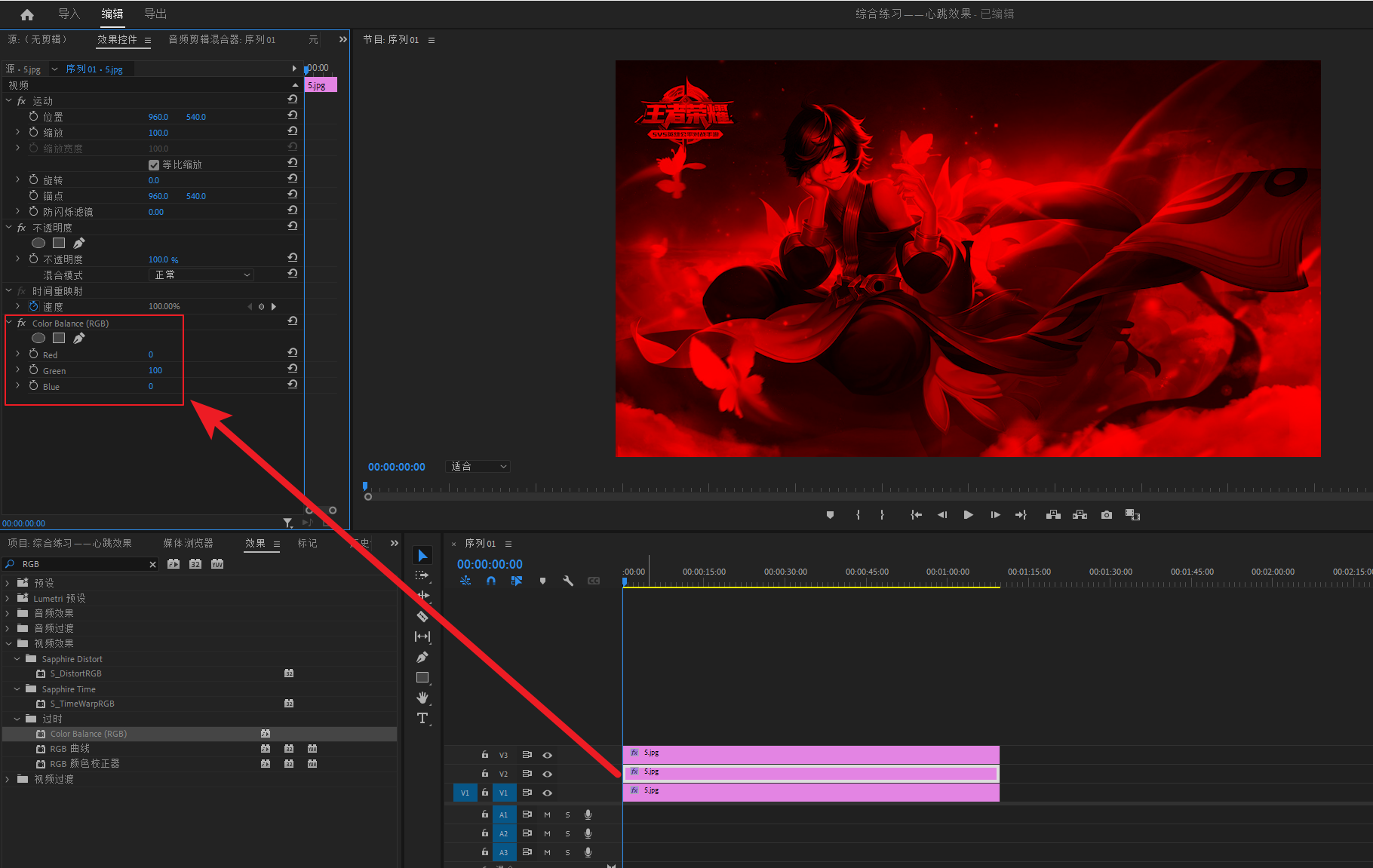The height and width of the screenshot is (868, 1373).
Task: Select the Type tool
Action: pos(422,718)
